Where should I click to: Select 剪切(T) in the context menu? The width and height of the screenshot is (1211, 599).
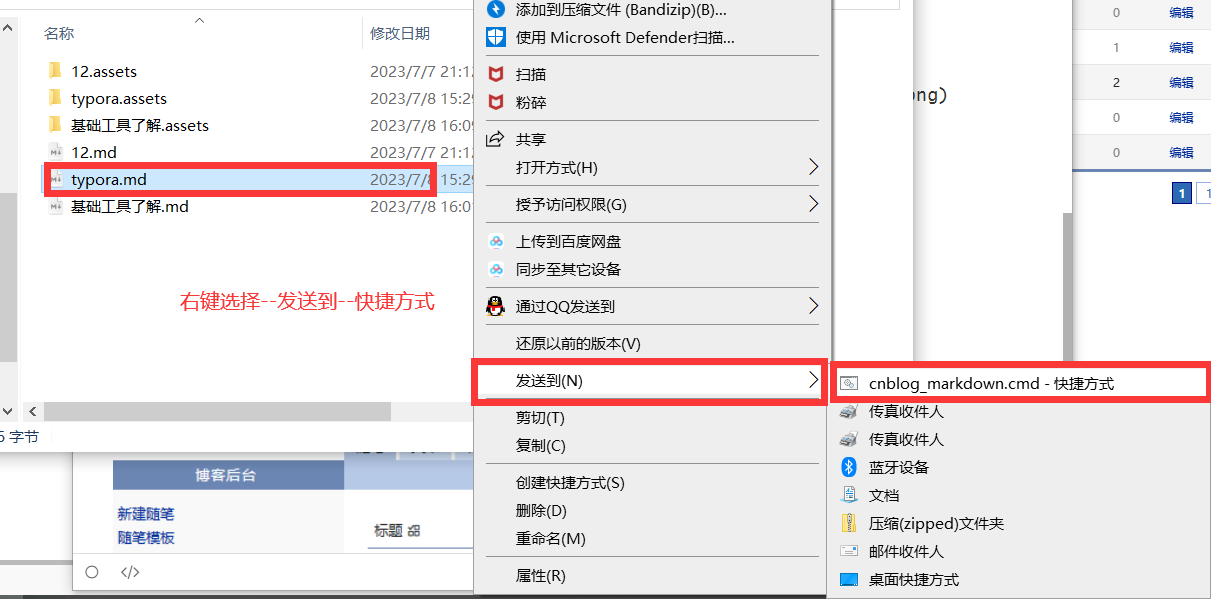540,417
